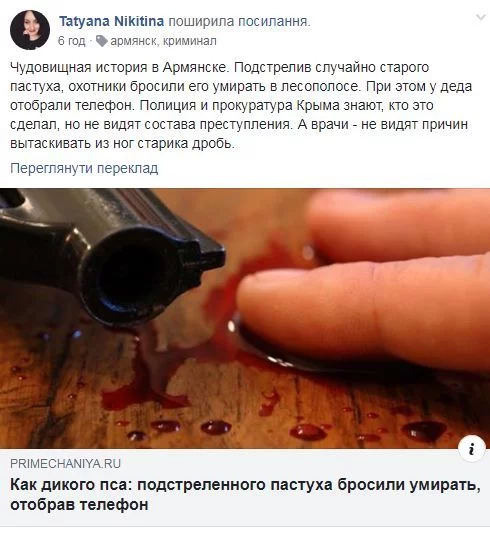Click headline's second line 'отобрав телефон'
This screenshot has height=536, width=490.
click(x=79, y=504)
